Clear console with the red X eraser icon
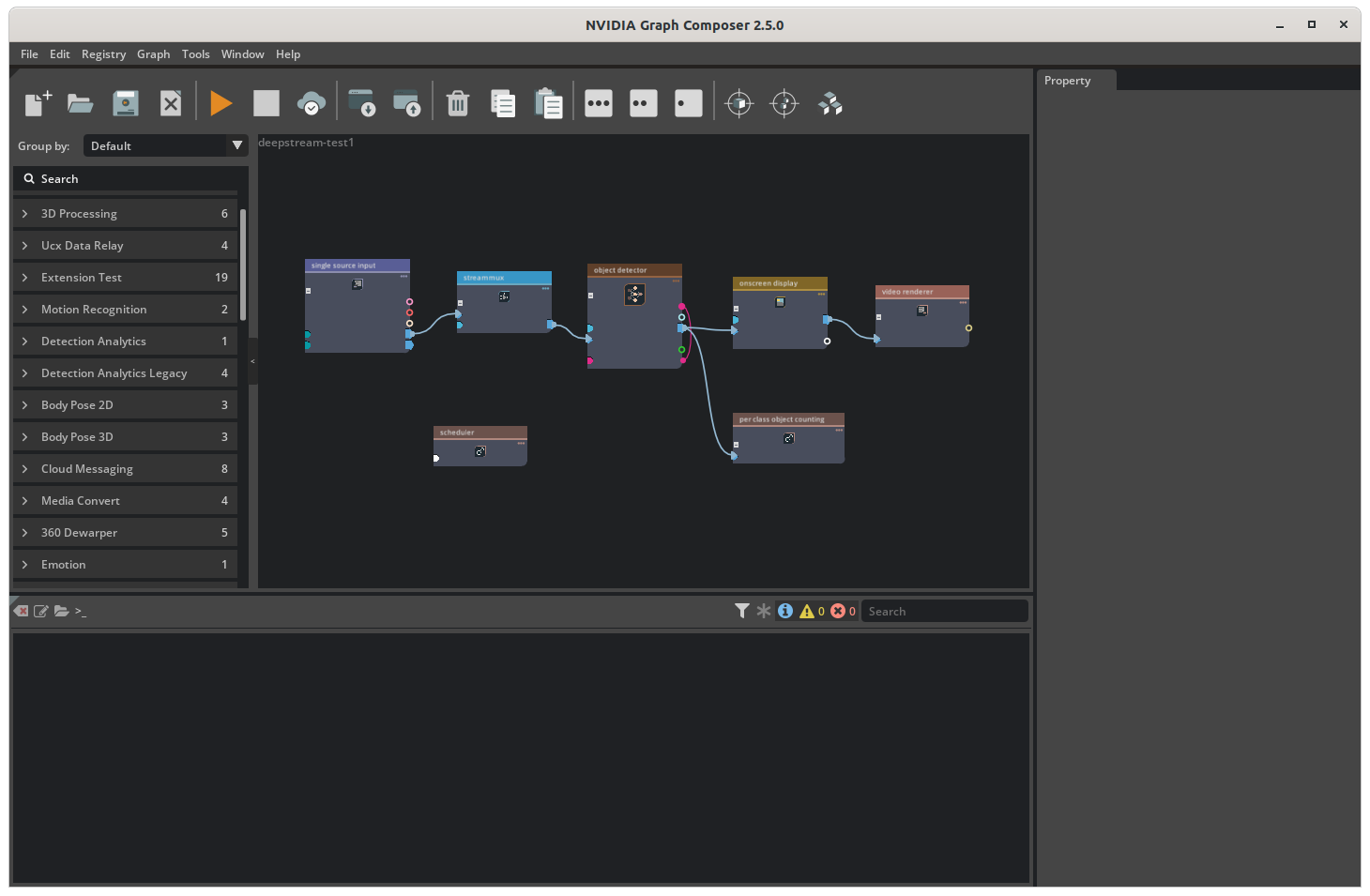Image resolution: width=1370 pixels, height=896 pixels. [x=22, y=611]
